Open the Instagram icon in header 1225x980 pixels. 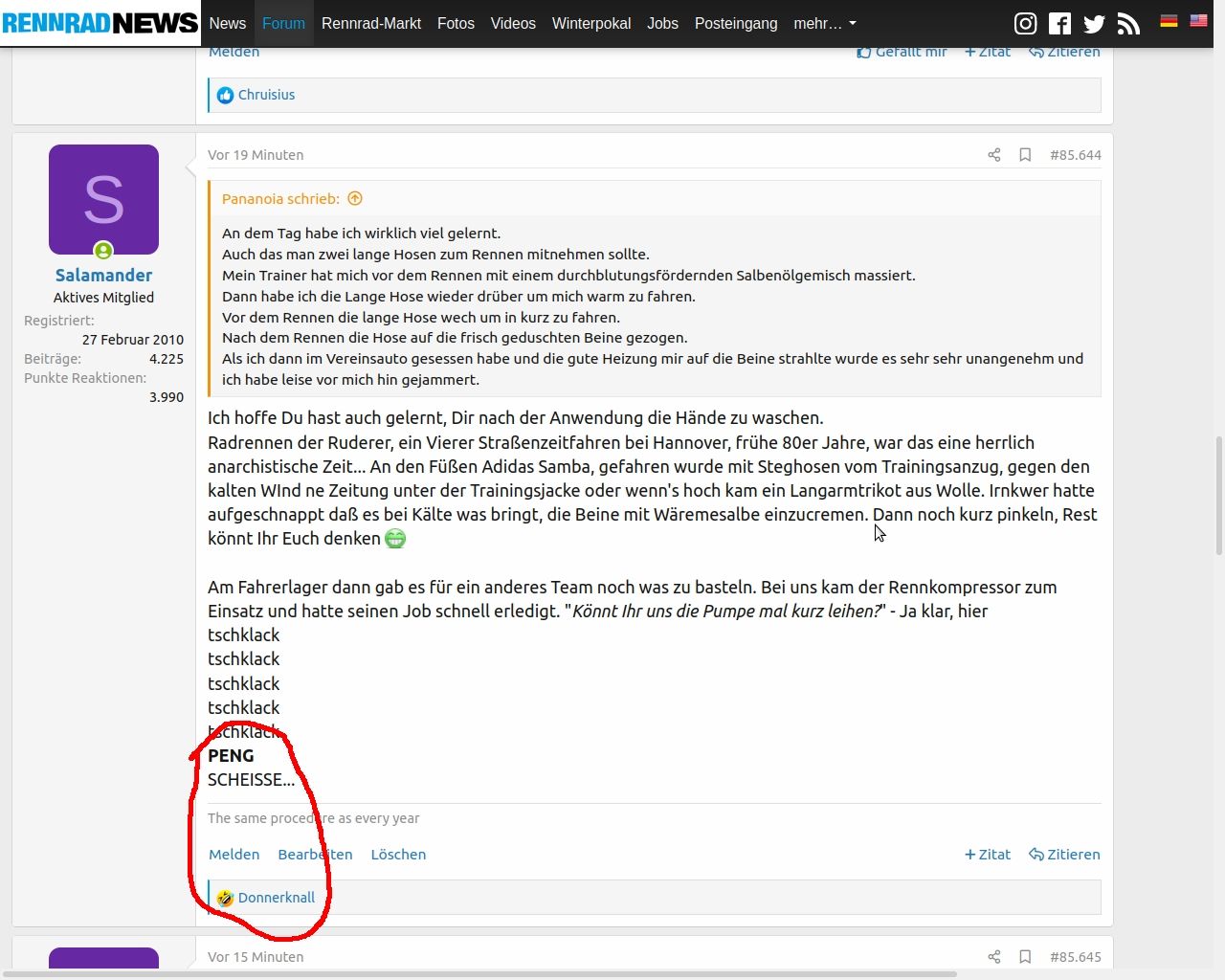pyautogui.click(x=1025, y=24)
